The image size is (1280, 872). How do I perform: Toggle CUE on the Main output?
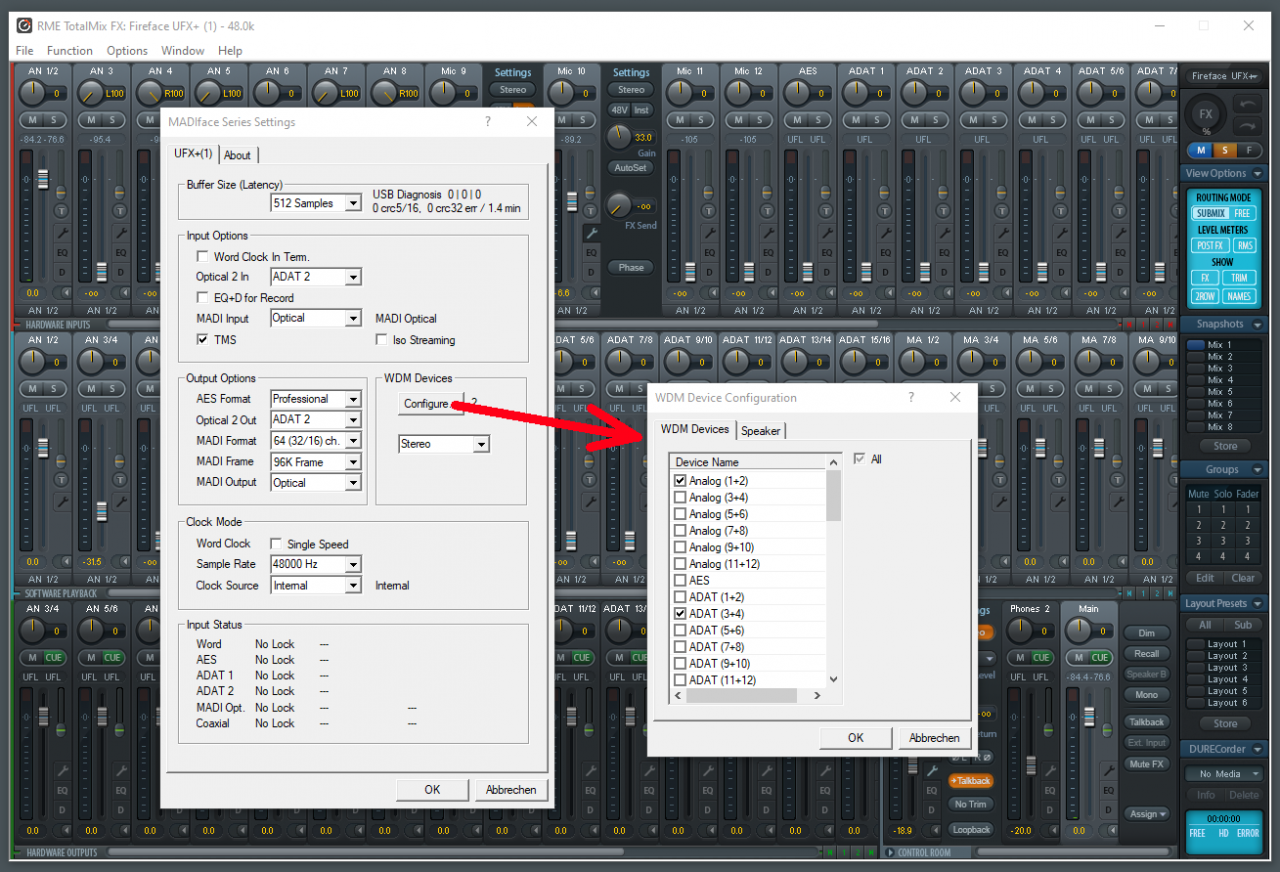[1100, 657]
